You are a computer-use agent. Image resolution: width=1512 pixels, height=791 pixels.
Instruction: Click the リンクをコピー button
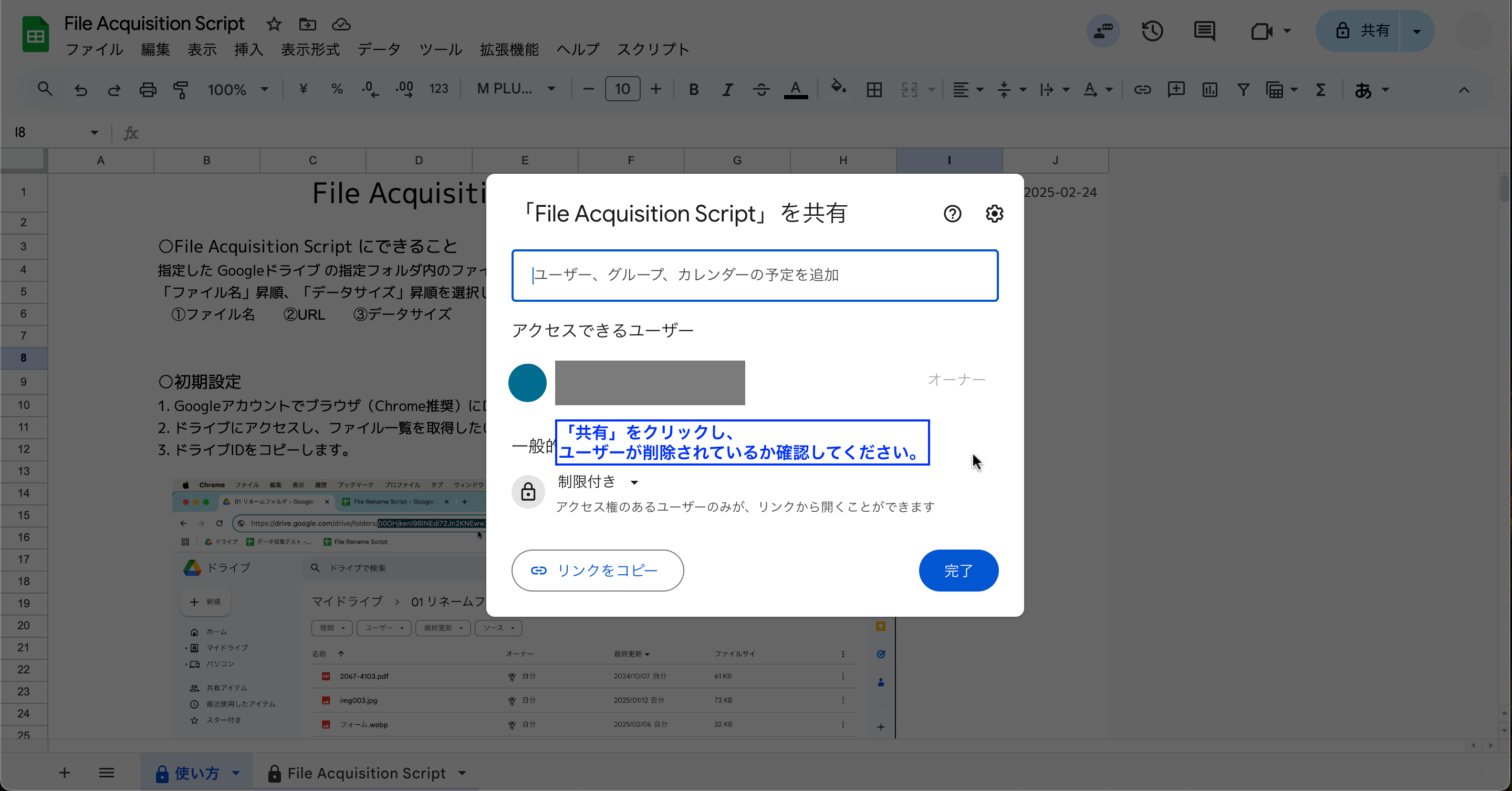tap(597, 570)
